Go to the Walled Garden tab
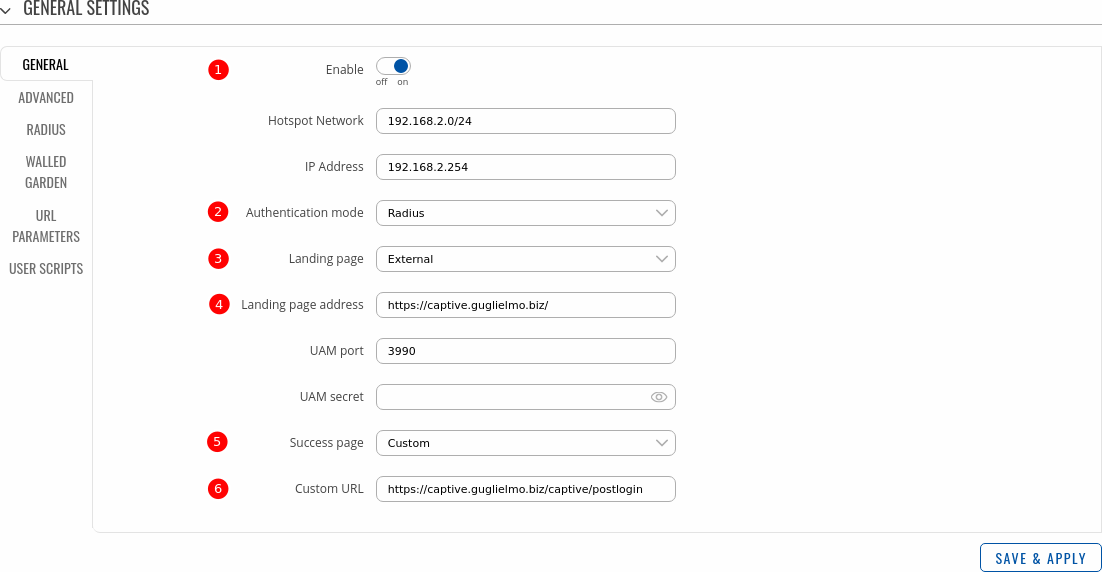Viewport: 1102px width, 572px height. pos(46,172)
